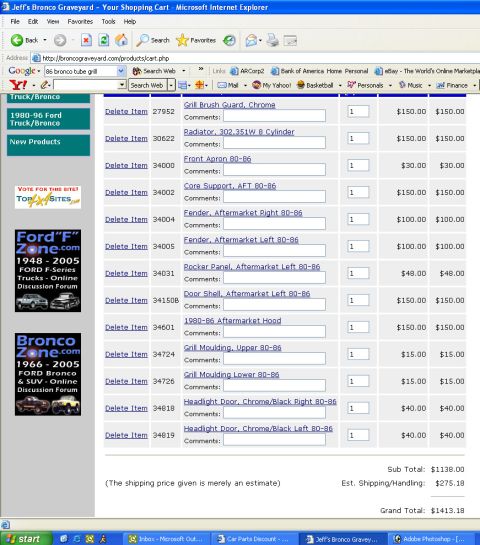Refresh the page with green arrows icon
This screenshot has height=545, width=480.
[104, 40]
